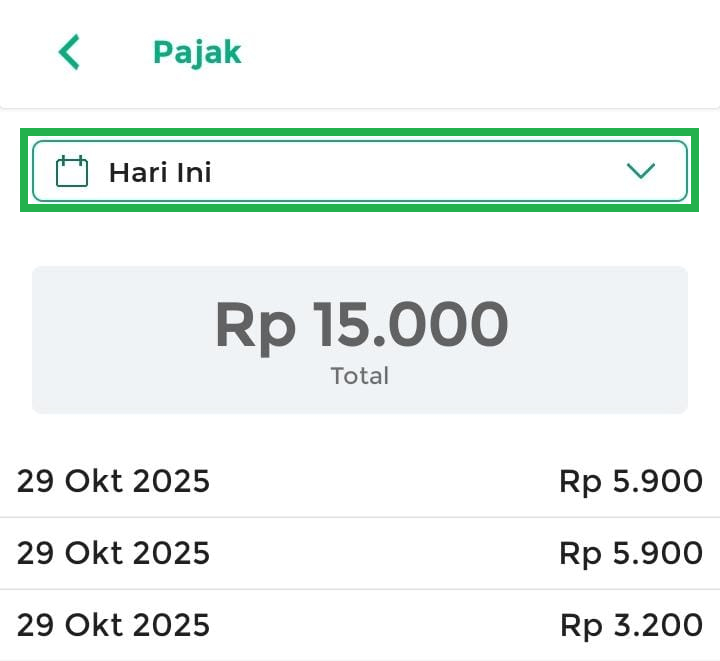Viewport: 720px width, 661px height.
Task: Tap the Rp currency prefix in total
Action: point(255,326)
